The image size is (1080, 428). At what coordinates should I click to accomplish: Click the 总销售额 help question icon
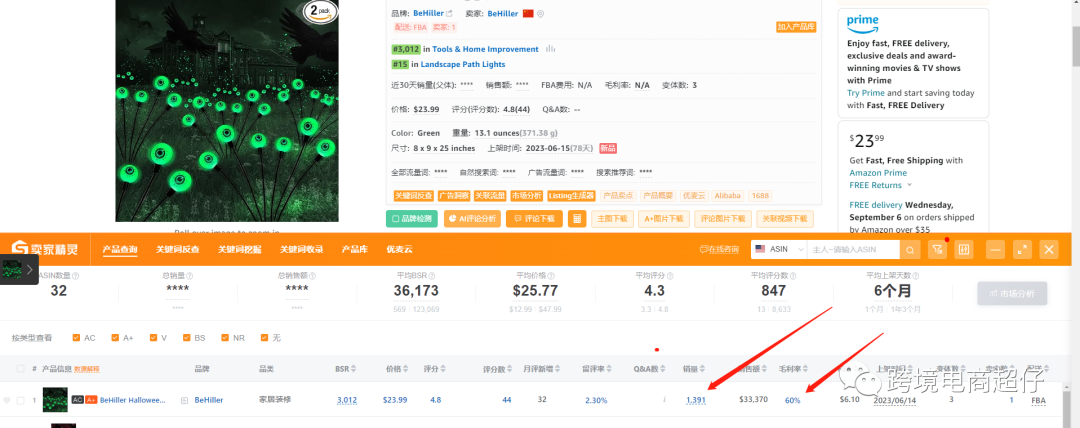point(314,276)
